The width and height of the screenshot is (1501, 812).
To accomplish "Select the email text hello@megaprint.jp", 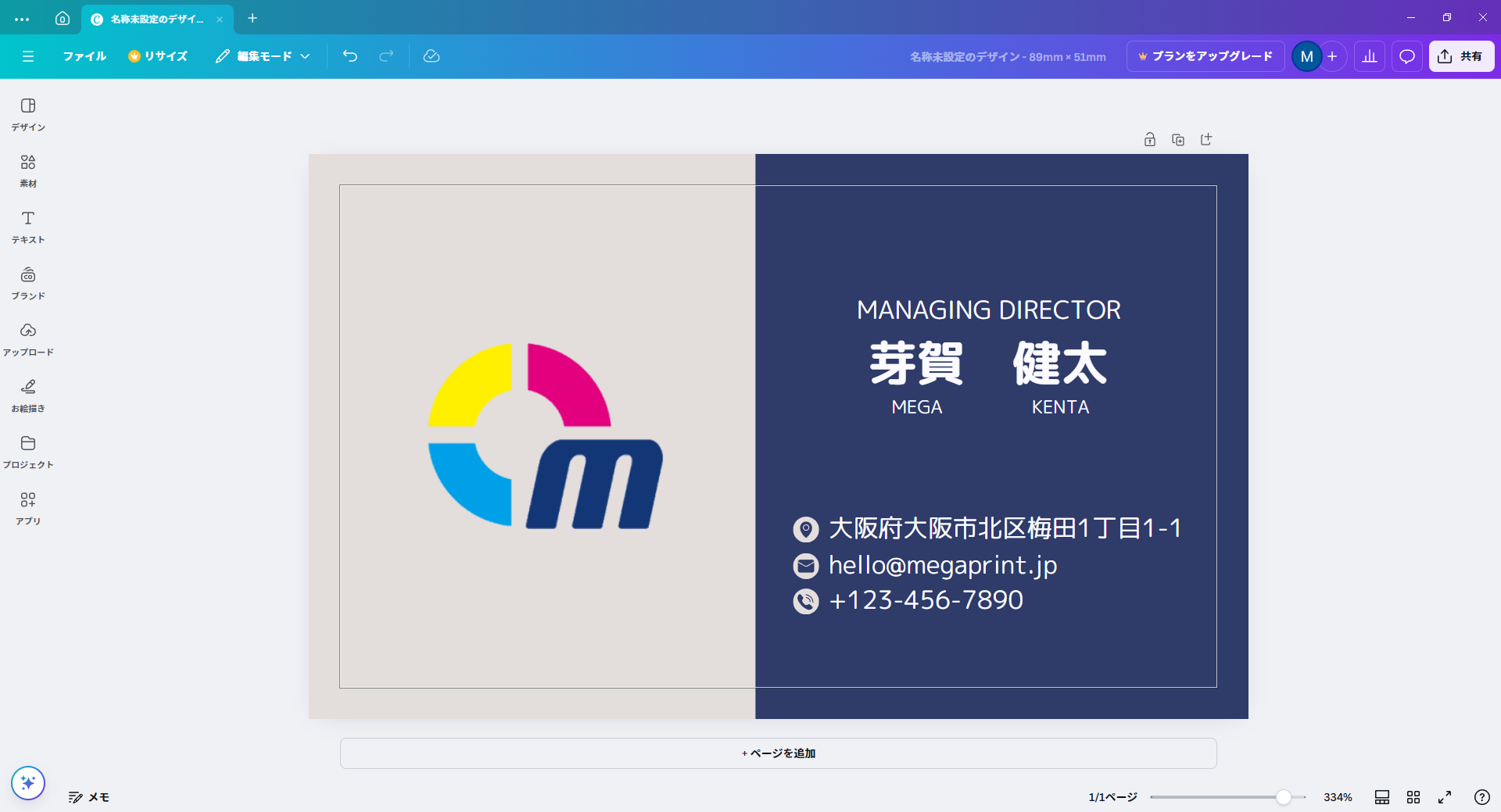I will point(942,565).
